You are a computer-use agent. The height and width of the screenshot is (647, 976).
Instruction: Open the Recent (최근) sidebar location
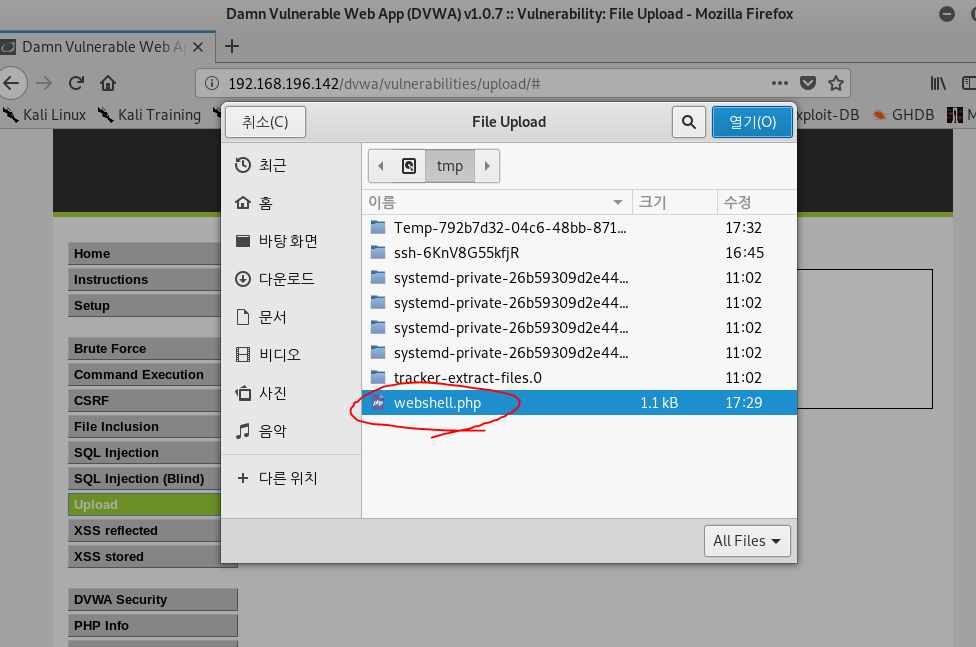click(291, 165)
